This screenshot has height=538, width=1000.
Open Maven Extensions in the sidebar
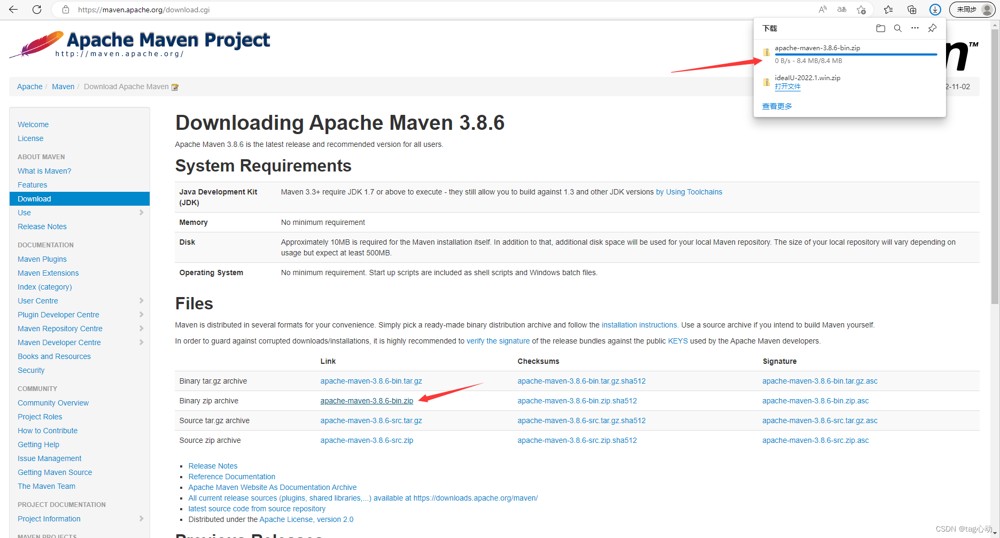[x=48, y=273]
